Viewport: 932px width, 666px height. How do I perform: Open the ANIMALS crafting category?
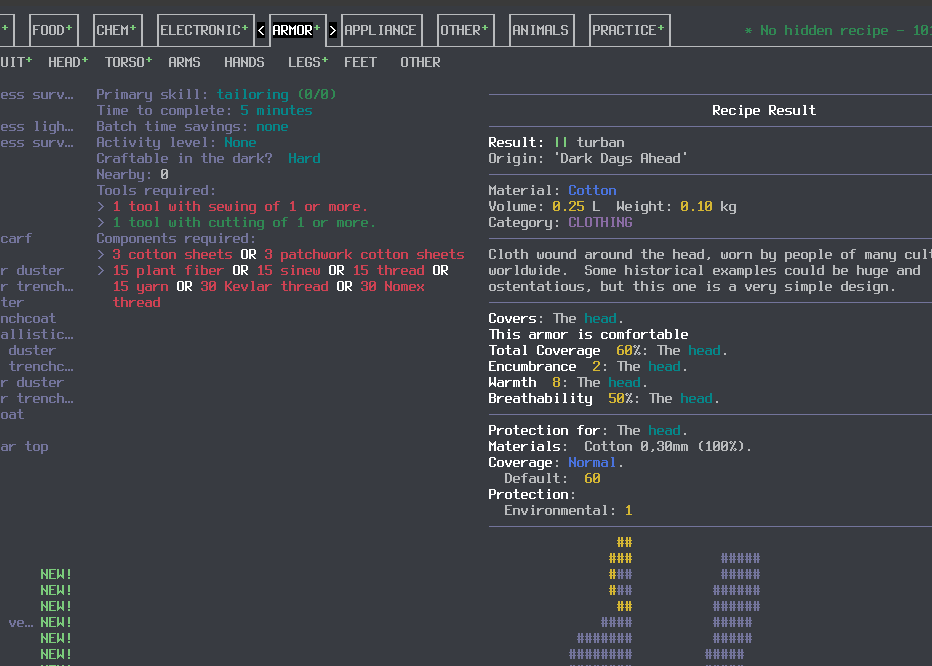click(x=541, y=29)
